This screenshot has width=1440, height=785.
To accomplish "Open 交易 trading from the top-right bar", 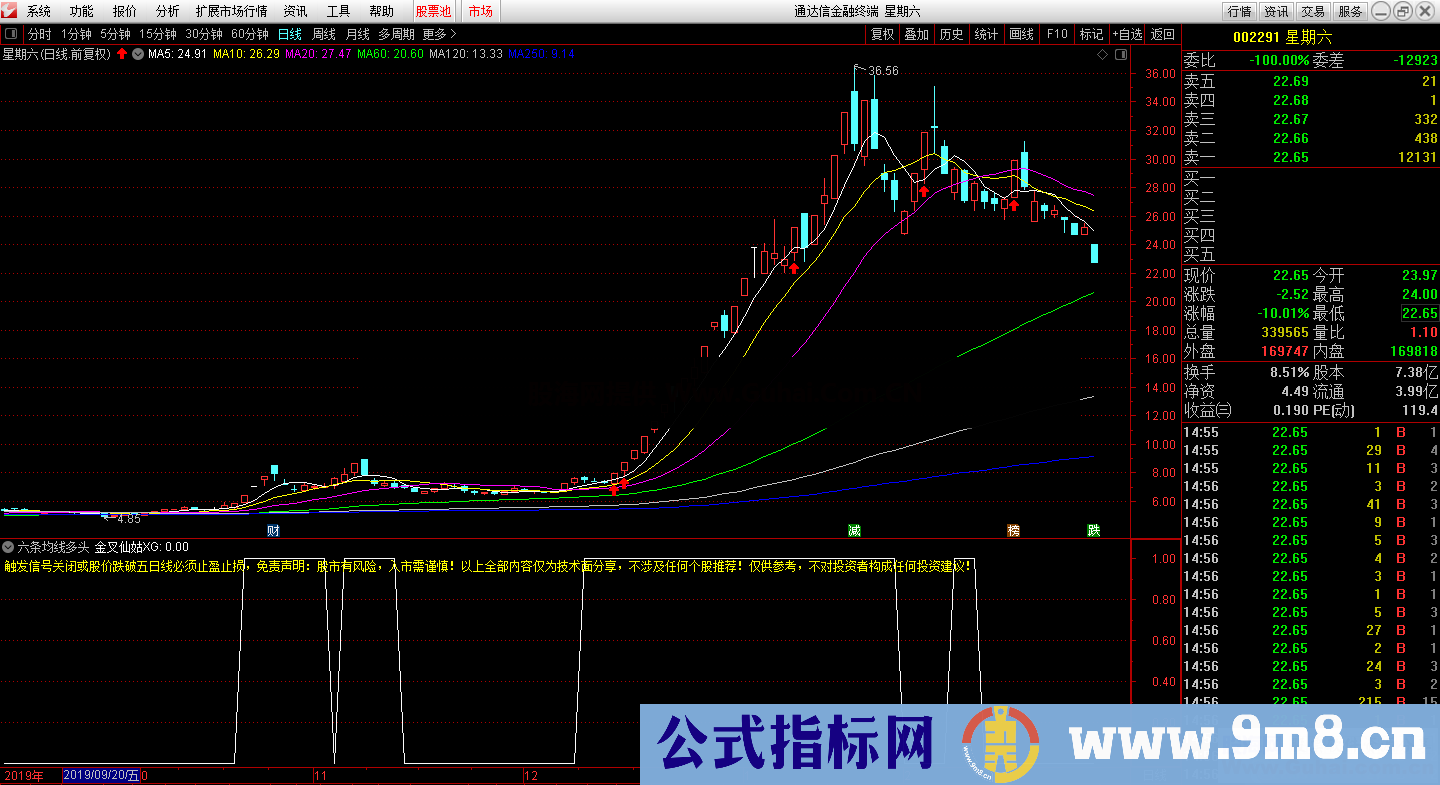I will (x=1313, y=11).
